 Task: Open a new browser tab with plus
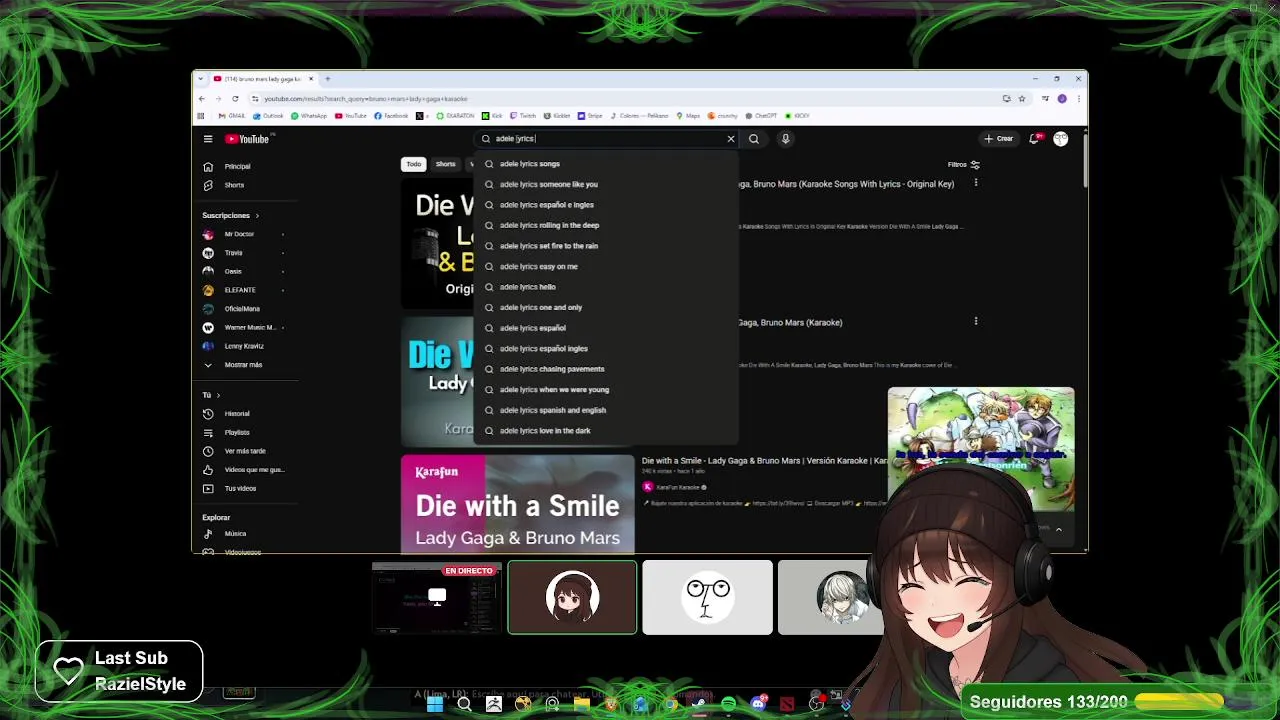pyautogui.click(x=328, y=79)
